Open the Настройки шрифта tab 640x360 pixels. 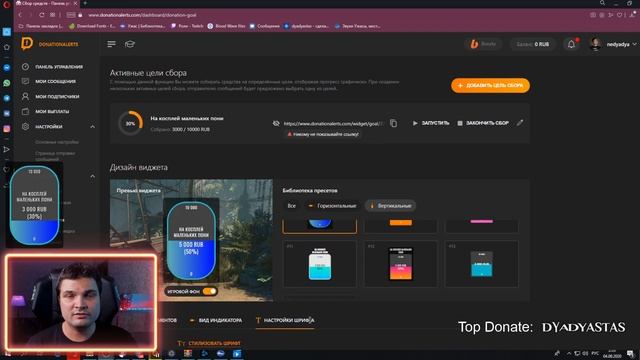pos(285,320)
